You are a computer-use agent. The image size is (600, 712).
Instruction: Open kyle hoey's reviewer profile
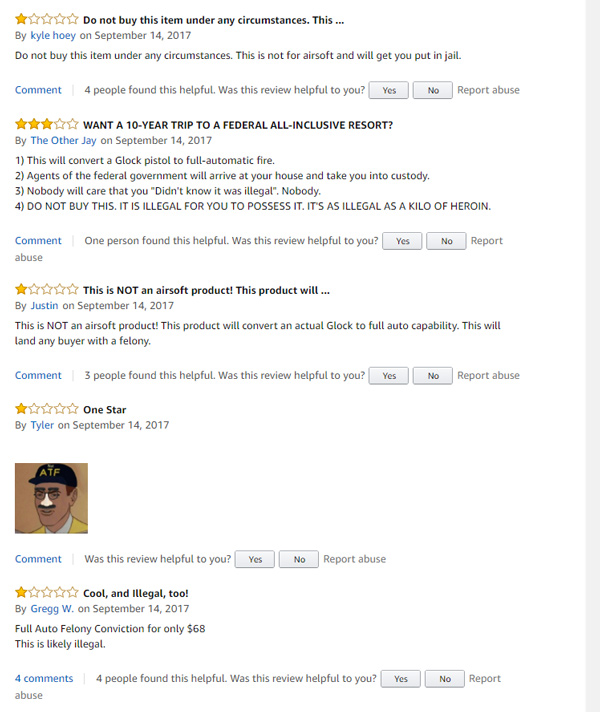click(54, 35)
